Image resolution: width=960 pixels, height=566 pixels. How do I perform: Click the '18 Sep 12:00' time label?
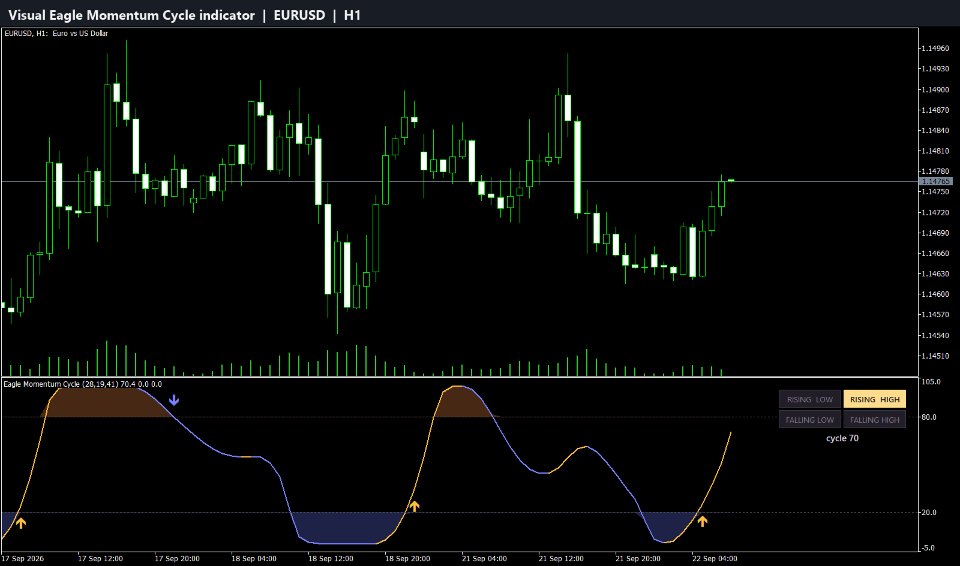tap(331, 559)
